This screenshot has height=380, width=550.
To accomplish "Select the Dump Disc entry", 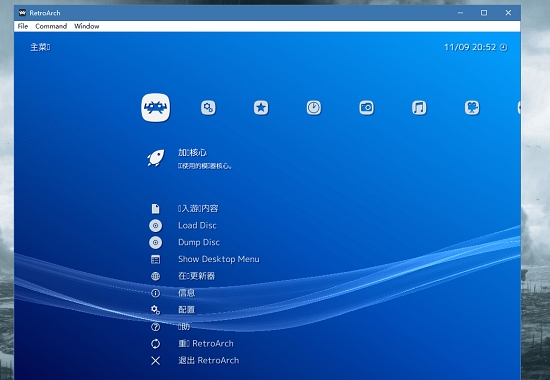I will pyautogui.click(x=199, y=242).
